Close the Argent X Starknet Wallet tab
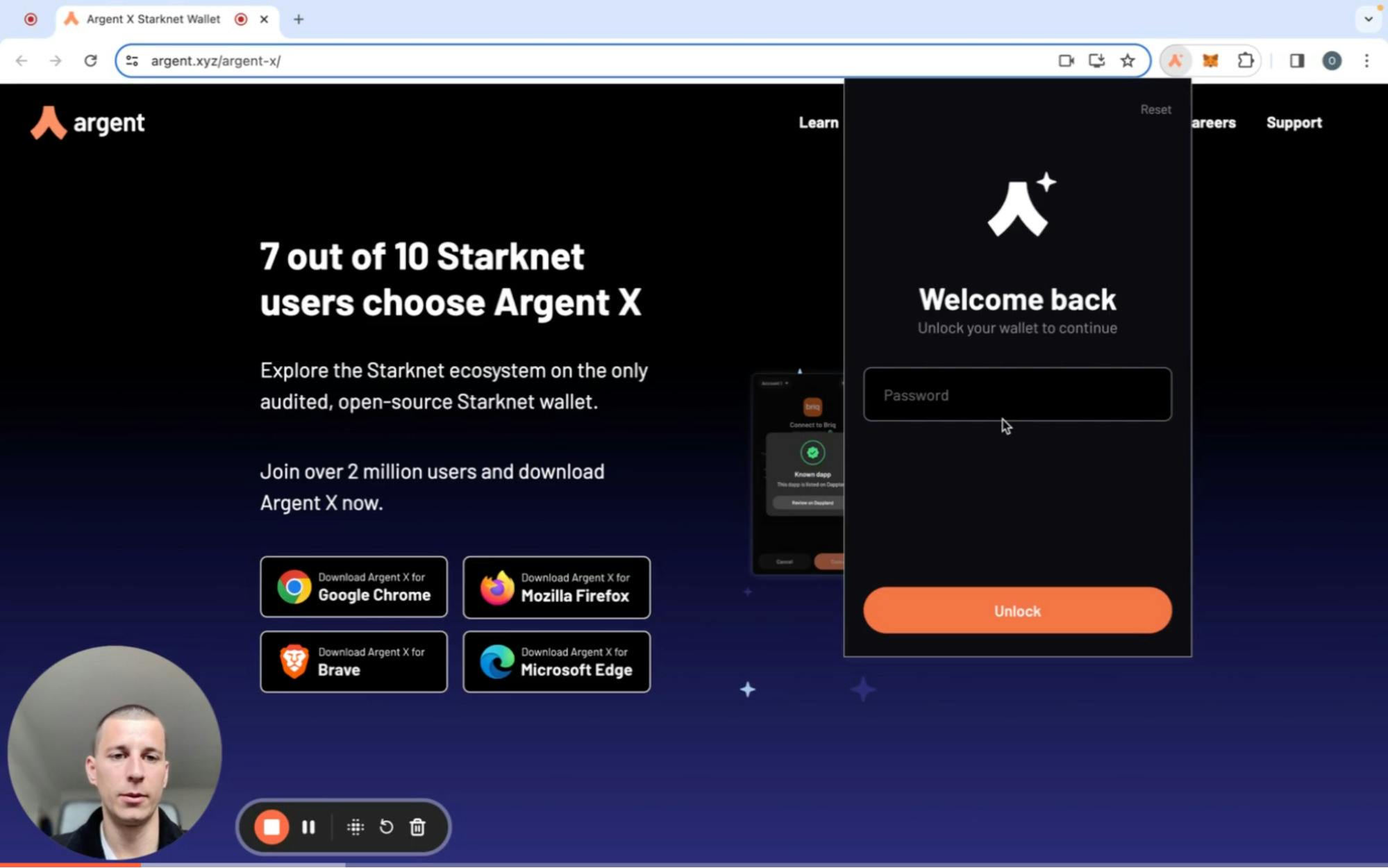Image resolution: width=1388 pixels, height=868 pixels. pyautogui.click(x=264, y=19)
